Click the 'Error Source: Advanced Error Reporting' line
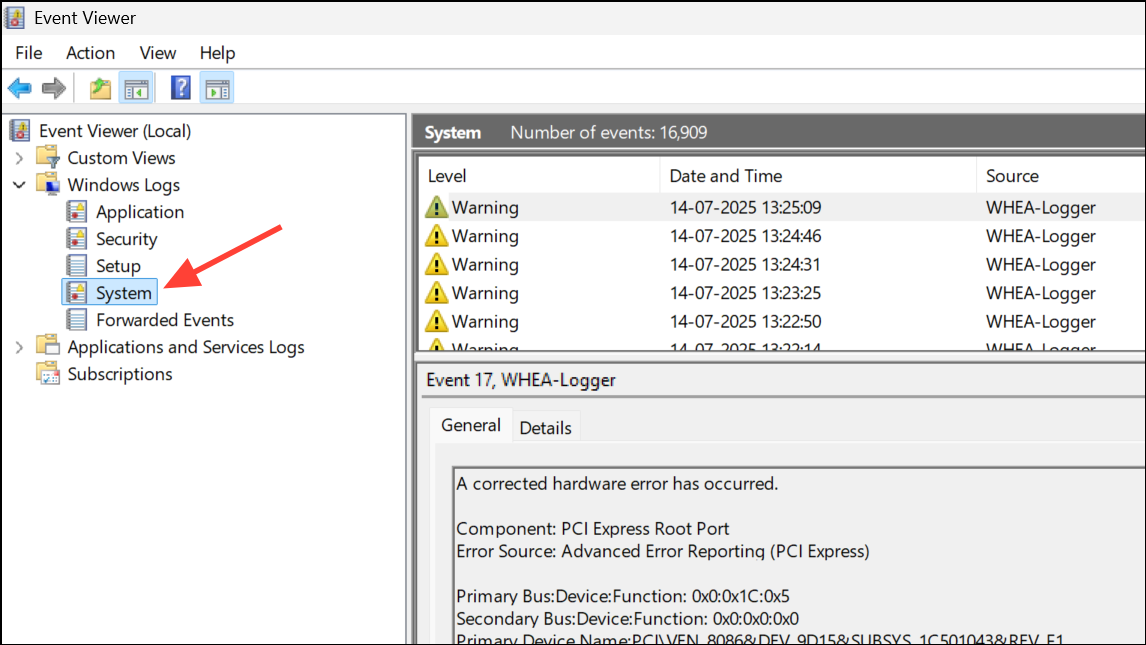The width and height of the screenshot is (1146, 645). [663, 552]
